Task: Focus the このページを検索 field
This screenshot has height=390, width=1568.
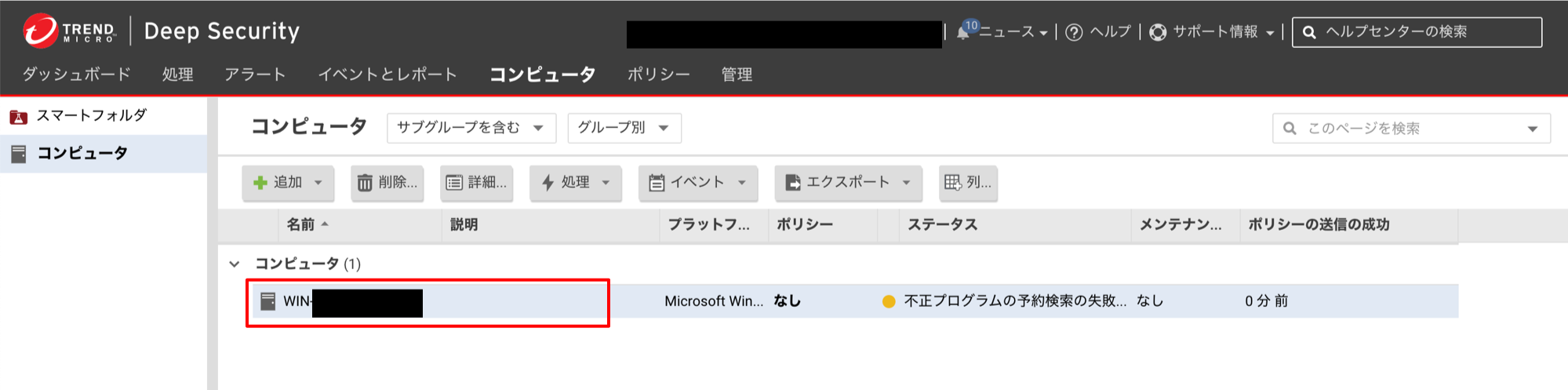Action: point(1411,128)
